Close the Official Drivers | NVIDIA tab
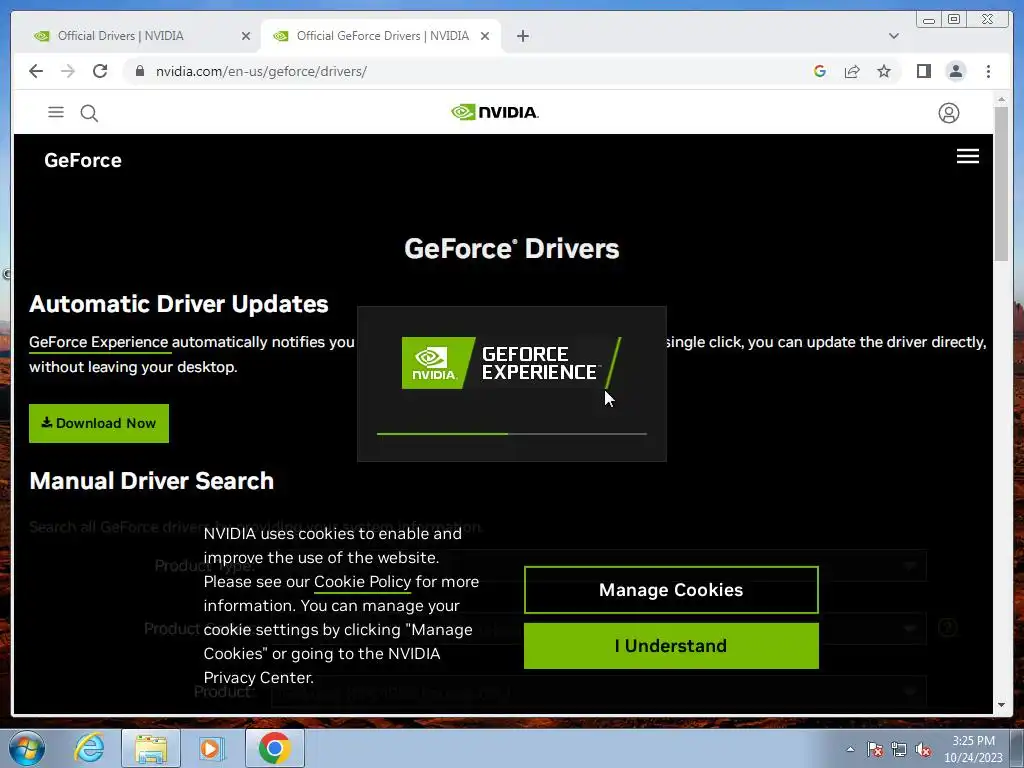 point(246,36)
